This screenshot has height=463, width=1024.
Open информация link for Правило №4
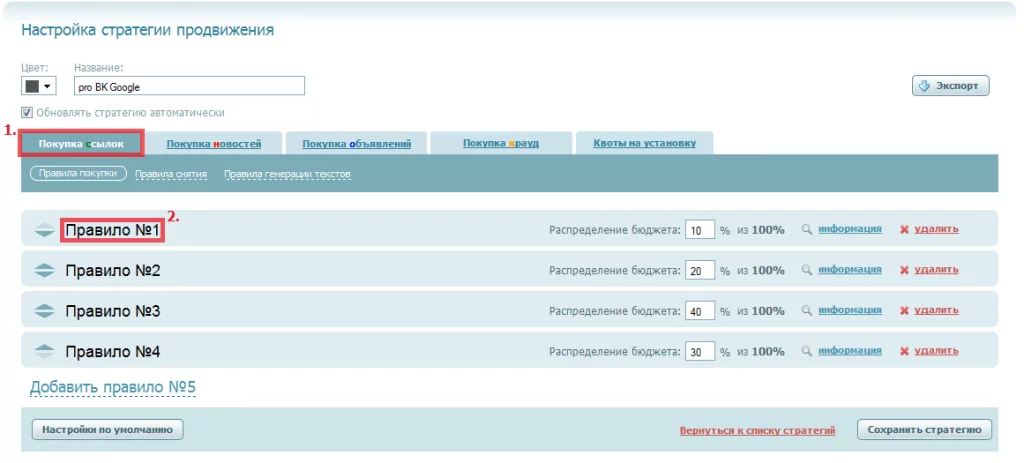[x=850, y=351]
